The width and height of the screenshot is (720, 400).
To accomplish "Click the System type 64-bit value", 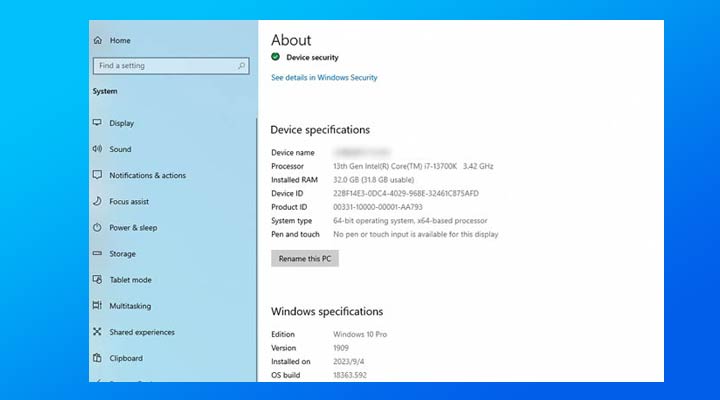I will [x=410, y=221].
